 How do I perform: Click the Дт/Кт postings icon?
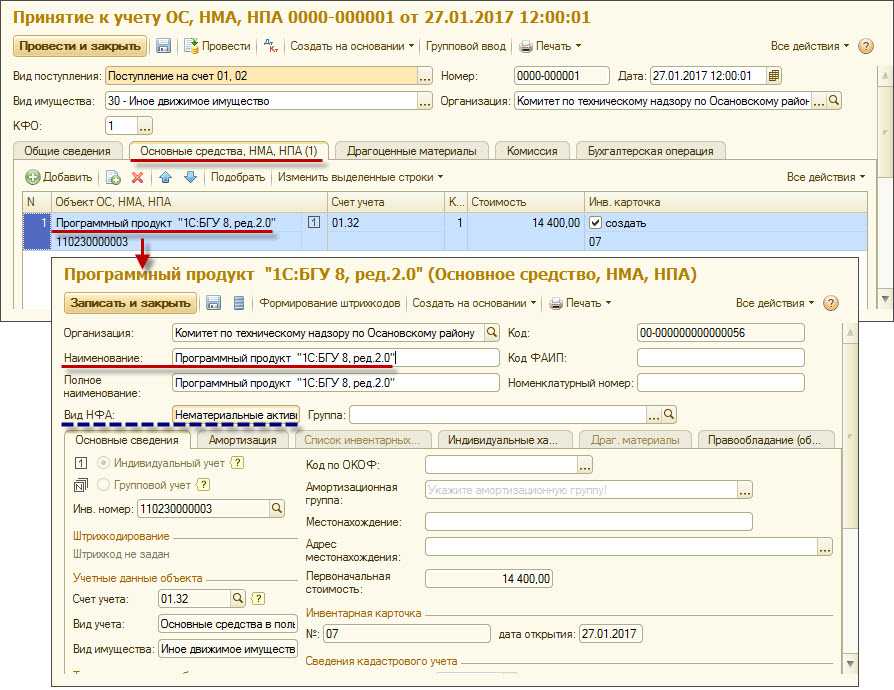(x=271, y=46)
